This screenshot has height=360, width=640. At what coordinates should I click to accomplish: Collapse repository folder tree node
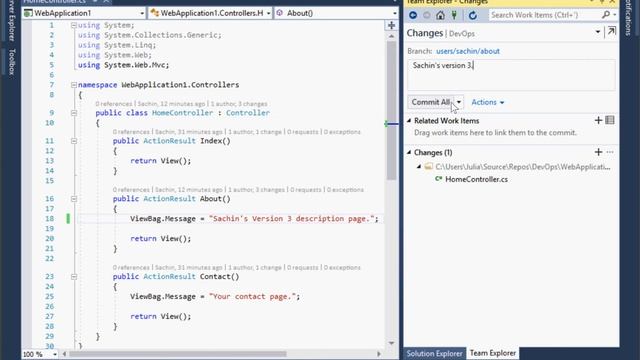point(419,167)
